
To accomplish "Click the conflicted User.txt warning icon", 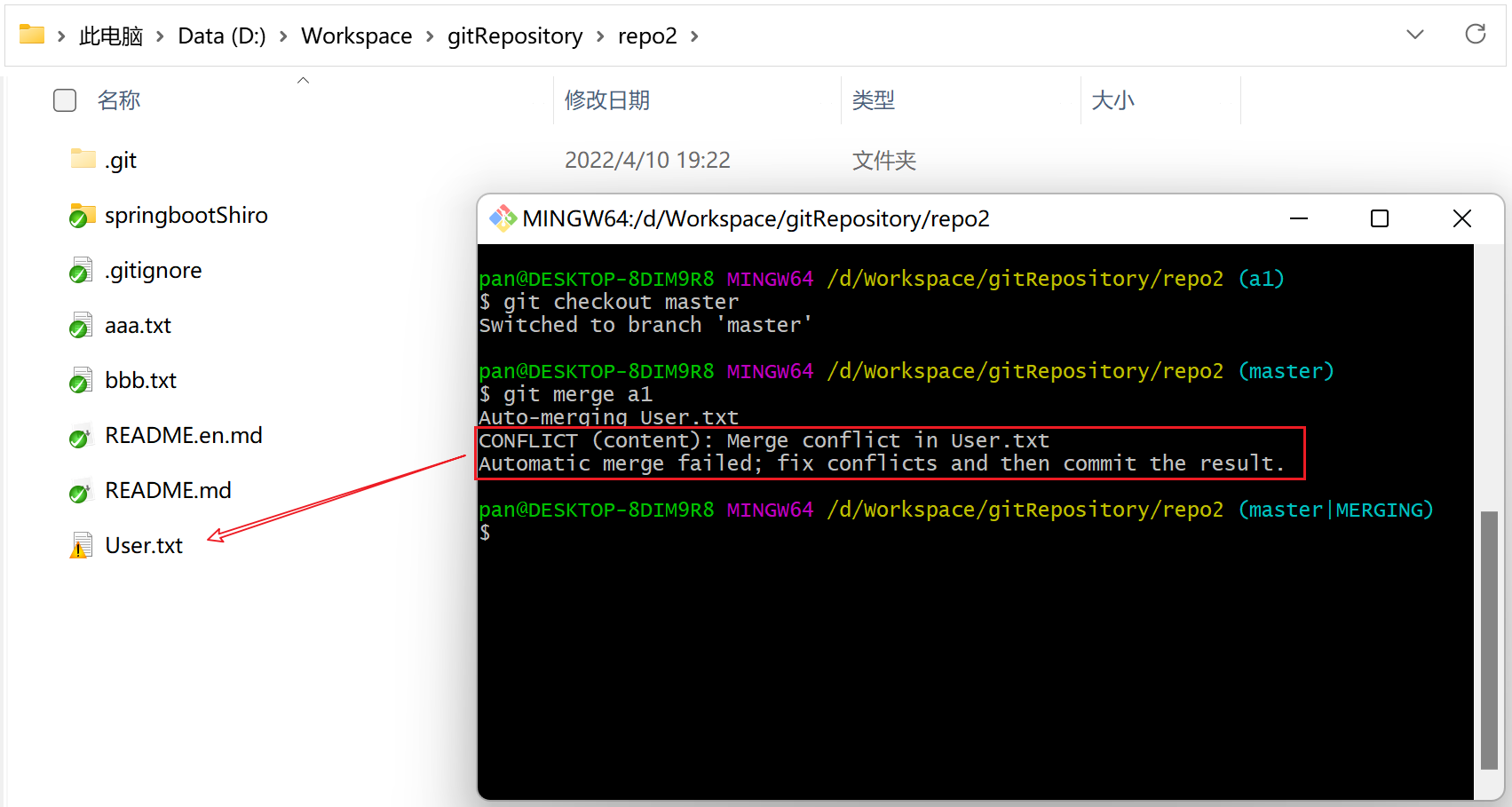I will pos(81,546).
